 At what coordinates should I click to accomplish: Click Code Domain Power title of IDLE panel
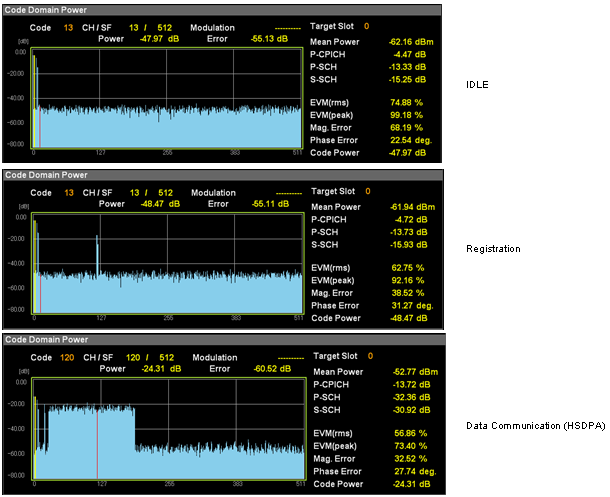(x=46, y=10)
